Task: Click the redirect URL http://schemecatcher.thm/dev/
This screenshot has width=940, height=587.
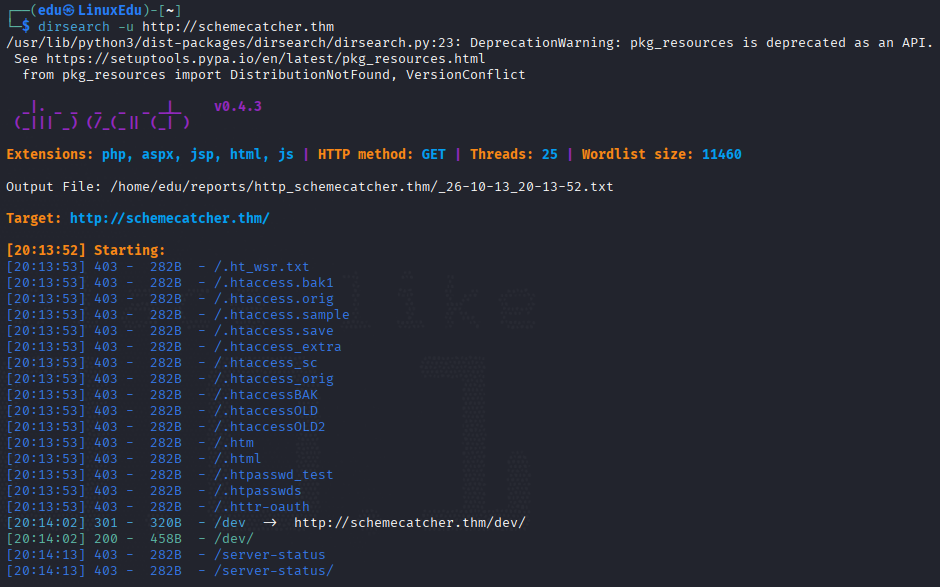Action: [409, 523]
